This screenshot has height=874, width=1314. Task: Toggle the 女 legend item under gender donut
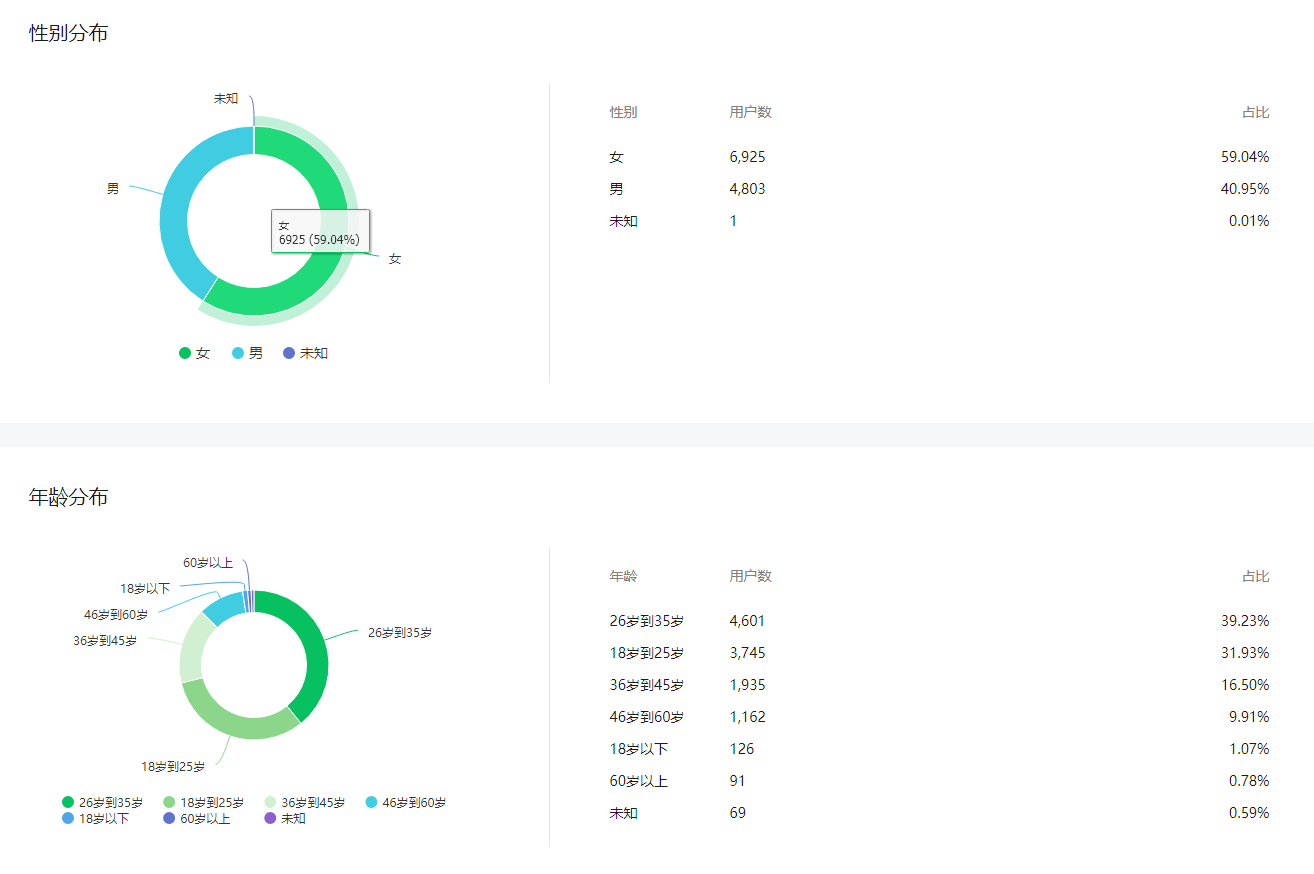(x=194, y=353)
